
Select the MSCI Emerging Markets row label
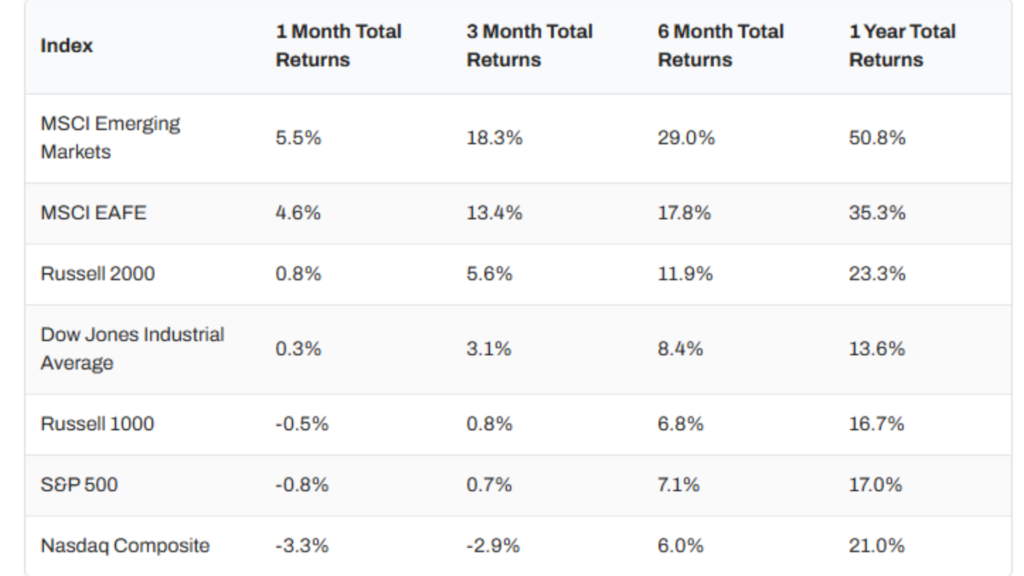click(x=110, y=138)
